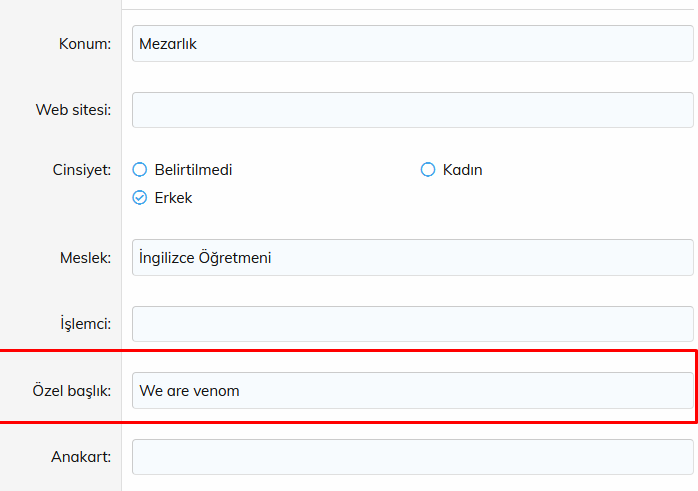Viewport: 698px width, 491px height.
Task: Focus the Anakart text box
Action: [x=412, y=457]
